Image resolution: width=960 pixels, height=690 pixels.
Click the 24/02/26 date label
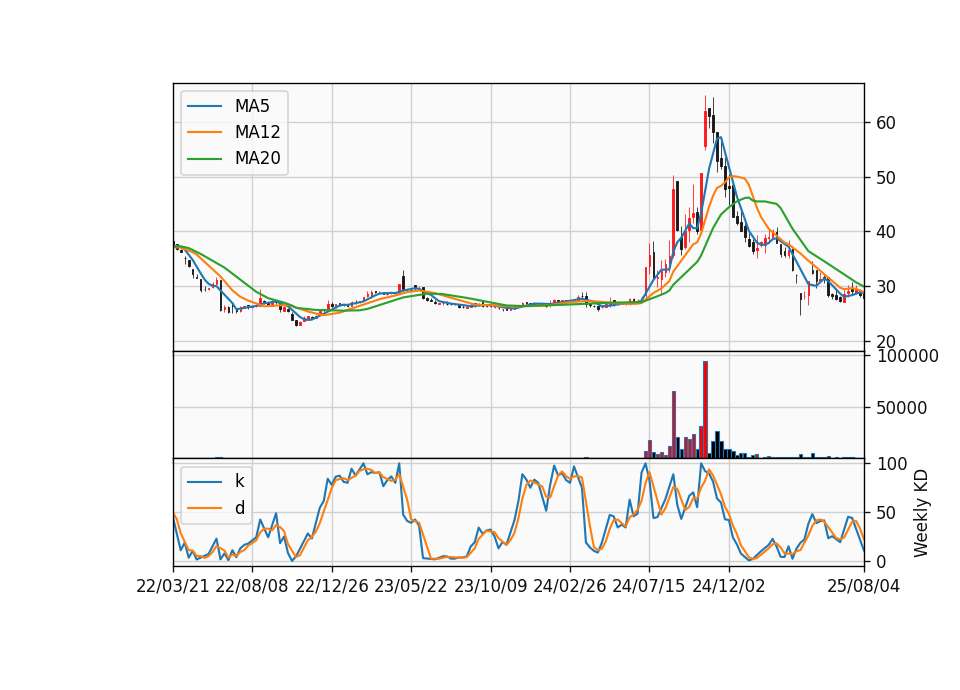569,586
